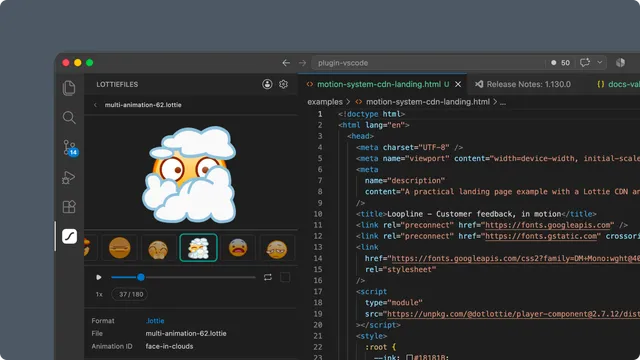Viewport: 640px width, 360px height.
Task: Click the animation progress slider handle
Action: [141, 277]
